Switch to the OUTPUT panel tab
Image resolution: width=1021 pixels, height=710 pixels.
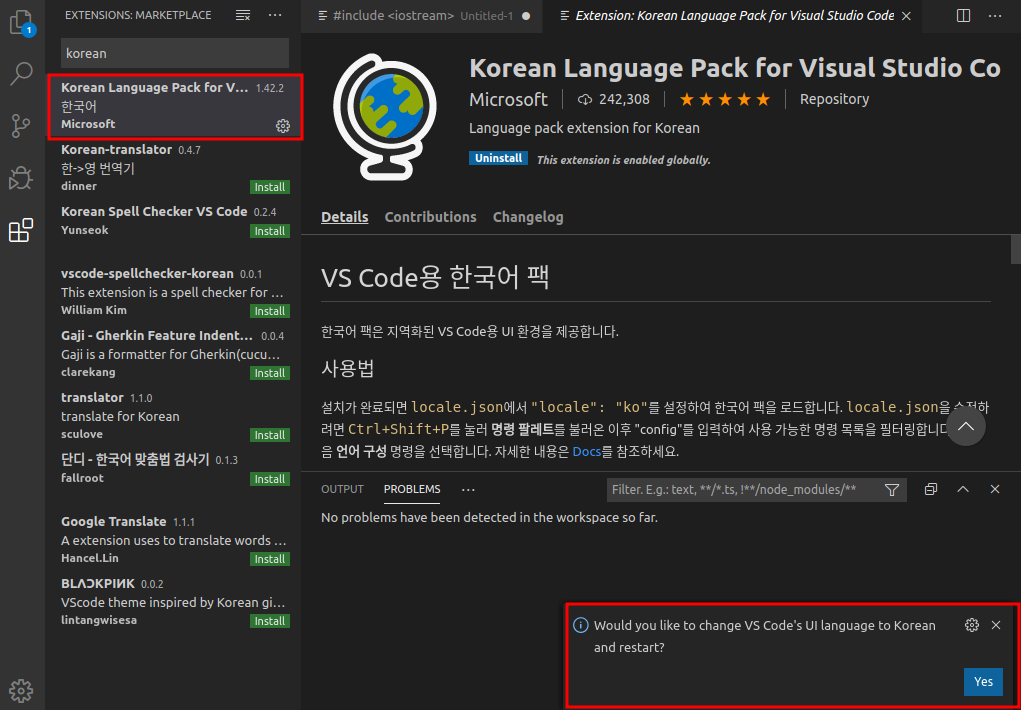[x=343, y=489]
